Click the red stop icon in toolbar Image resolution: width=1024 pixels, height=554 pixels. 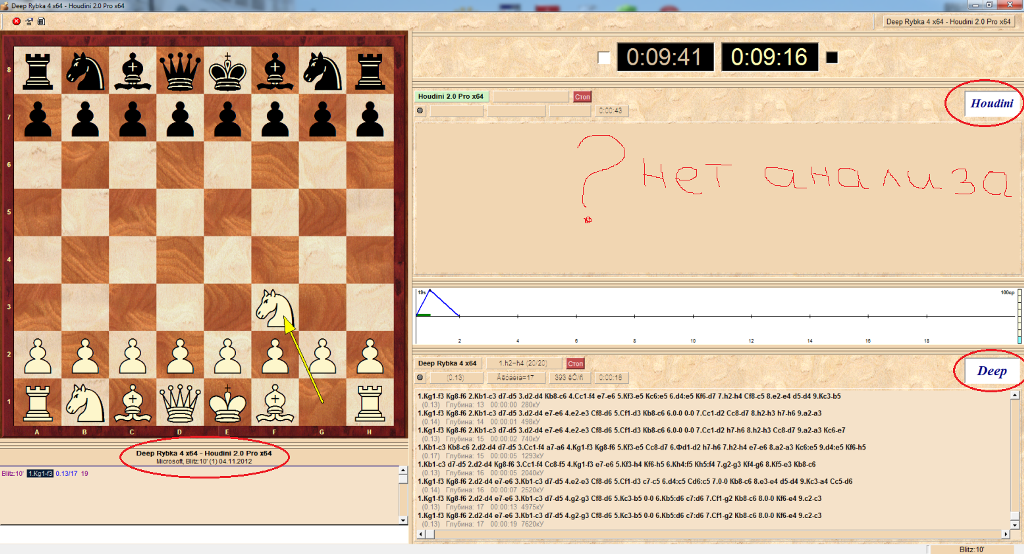click(16, 20)
